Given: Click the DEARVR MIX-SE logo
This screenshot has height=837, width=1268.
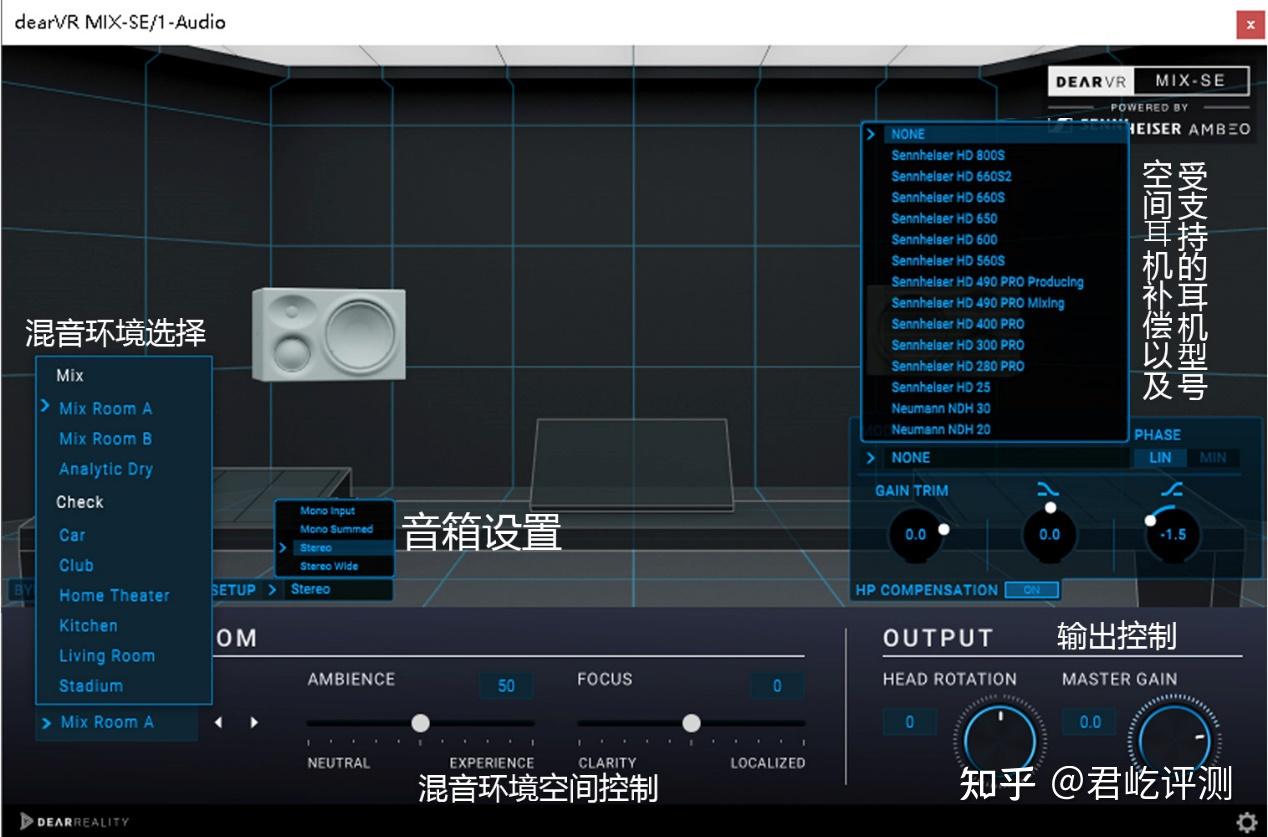Looking at the screenshot, I should [1147, 81].
